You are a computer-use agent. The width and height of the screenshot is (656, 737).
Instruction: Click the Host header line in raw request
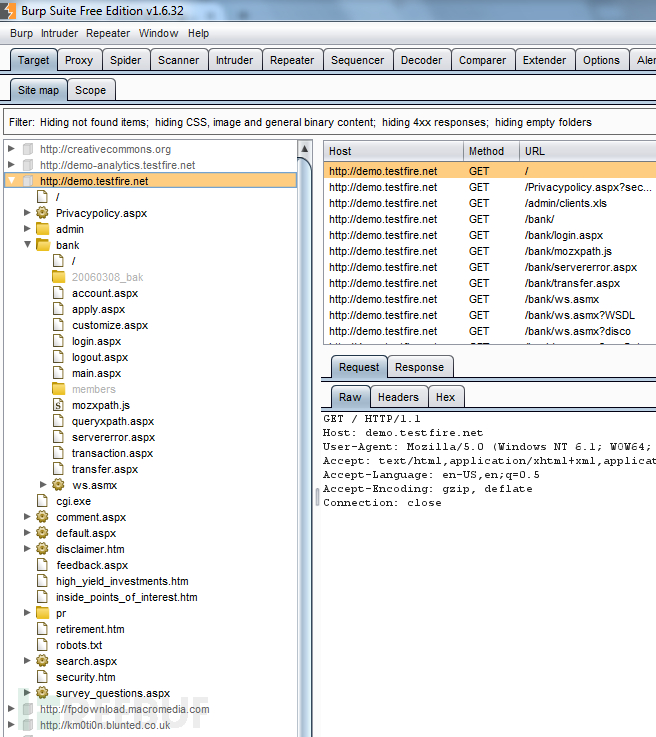pos(403,432)
